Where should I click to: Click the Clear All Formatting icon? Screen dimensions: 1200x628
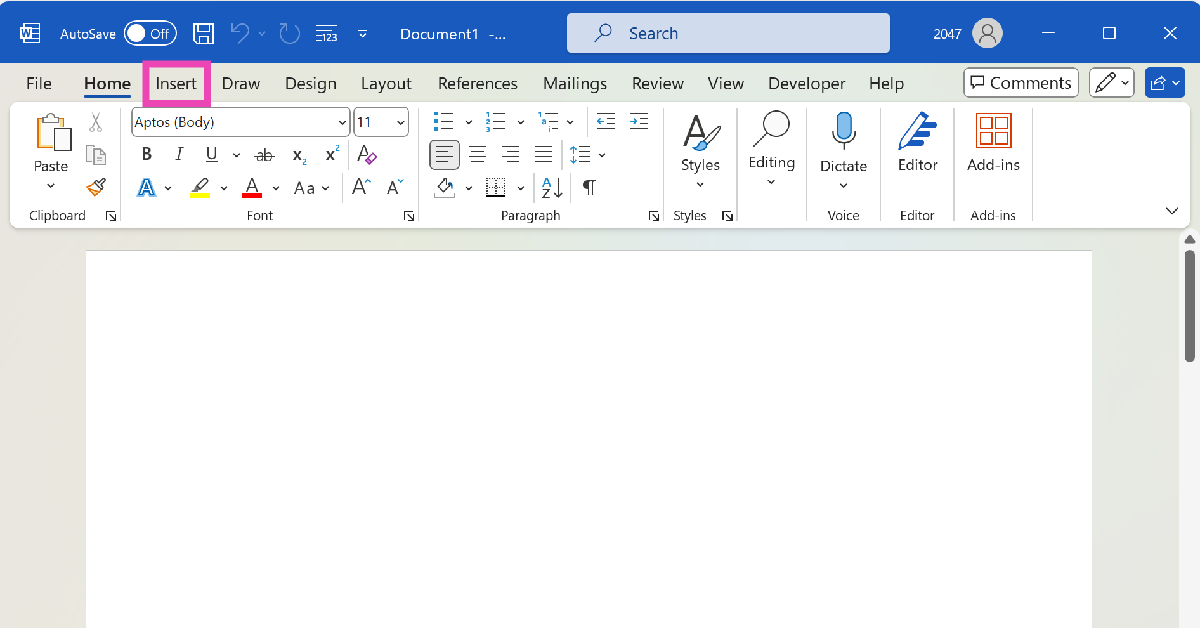coord(367,154)
